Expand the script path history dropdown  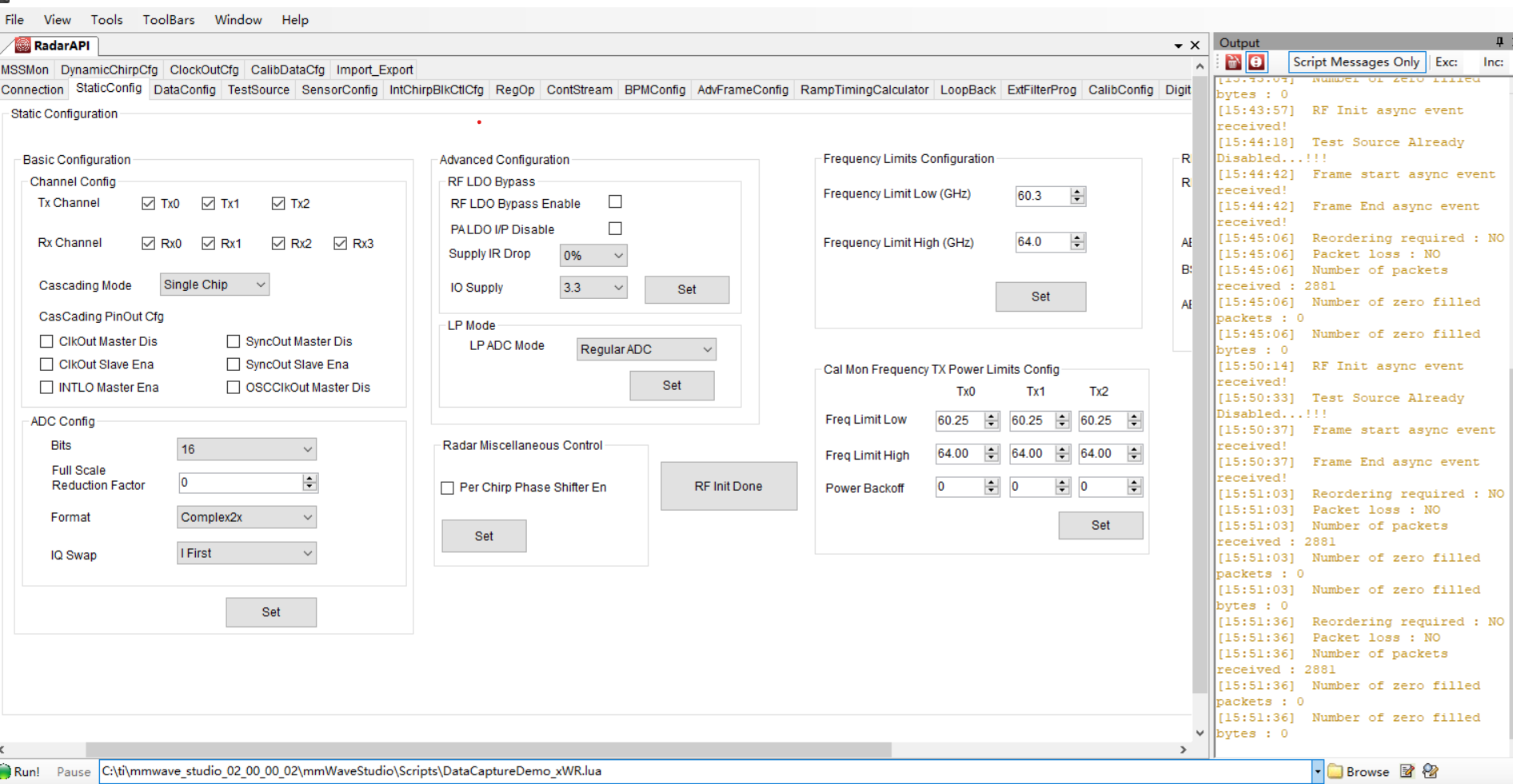click(x=1317, y=771)
